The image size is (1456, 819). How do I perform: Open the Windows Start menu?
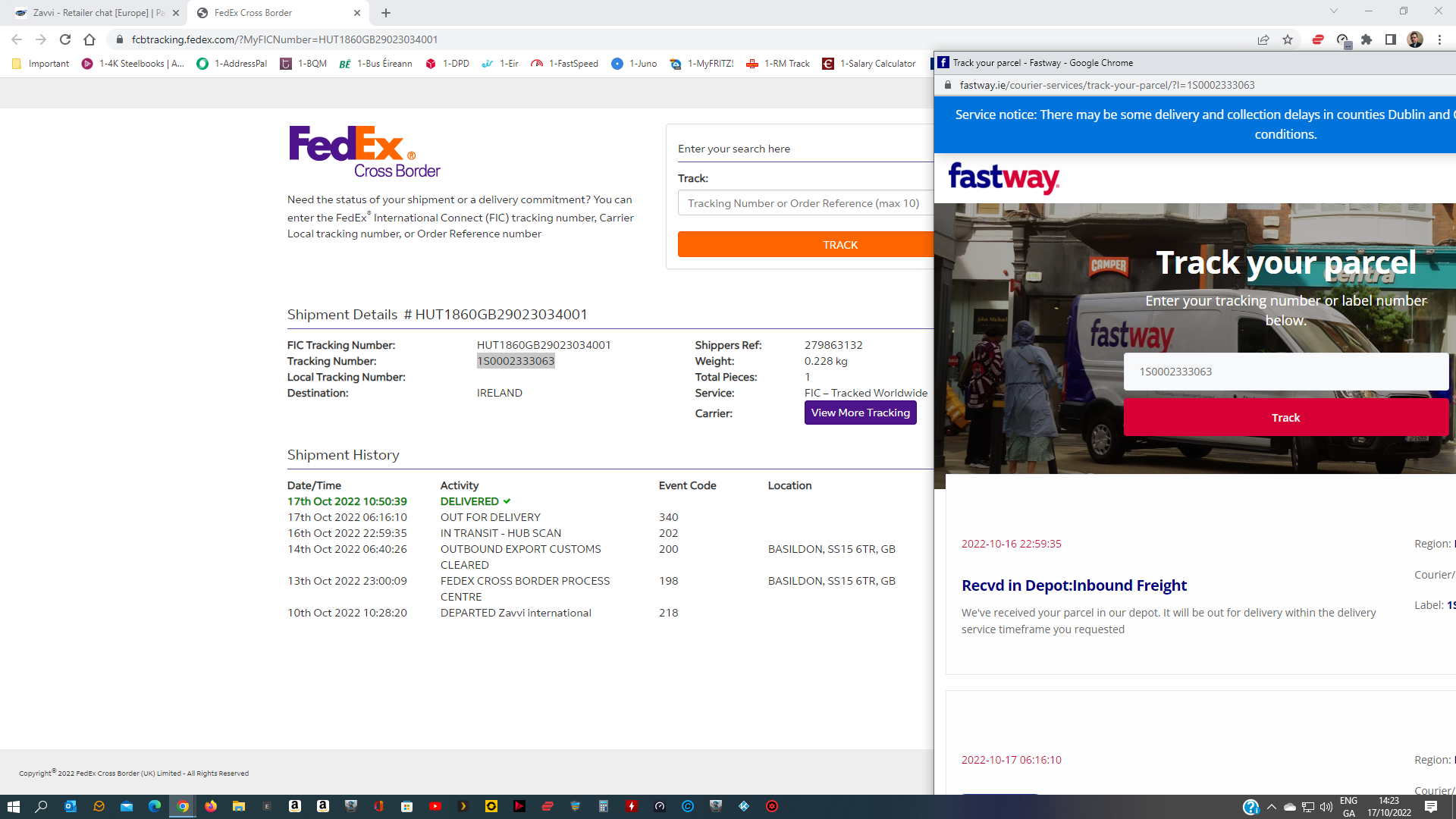pyautogui.click(x=13, y=806)
